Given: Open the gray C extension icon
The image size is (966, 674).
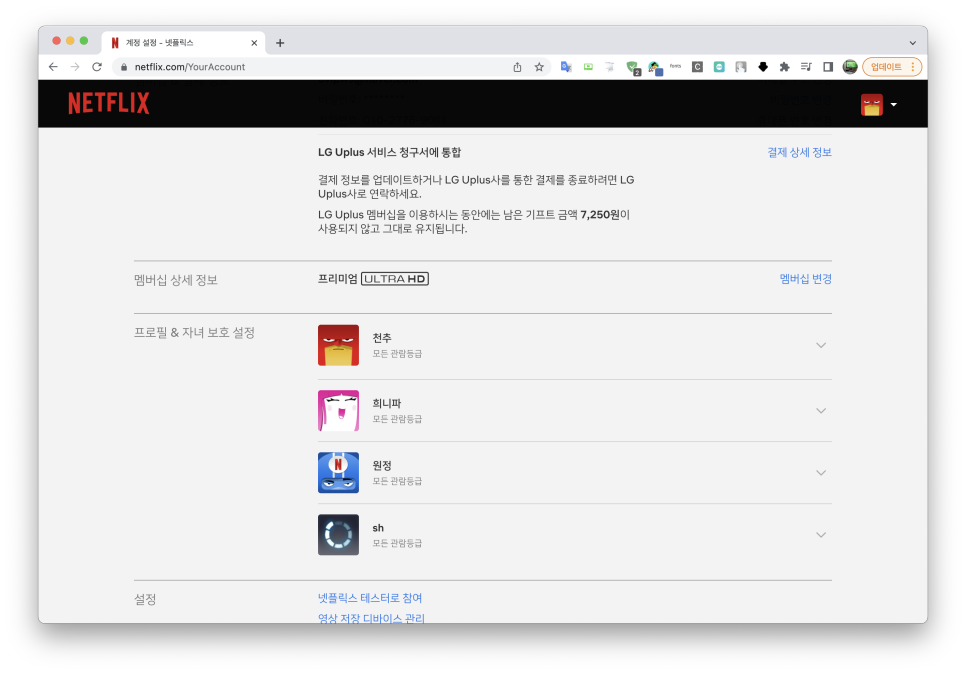Looking at the screenshot, I should click(697, 67).
